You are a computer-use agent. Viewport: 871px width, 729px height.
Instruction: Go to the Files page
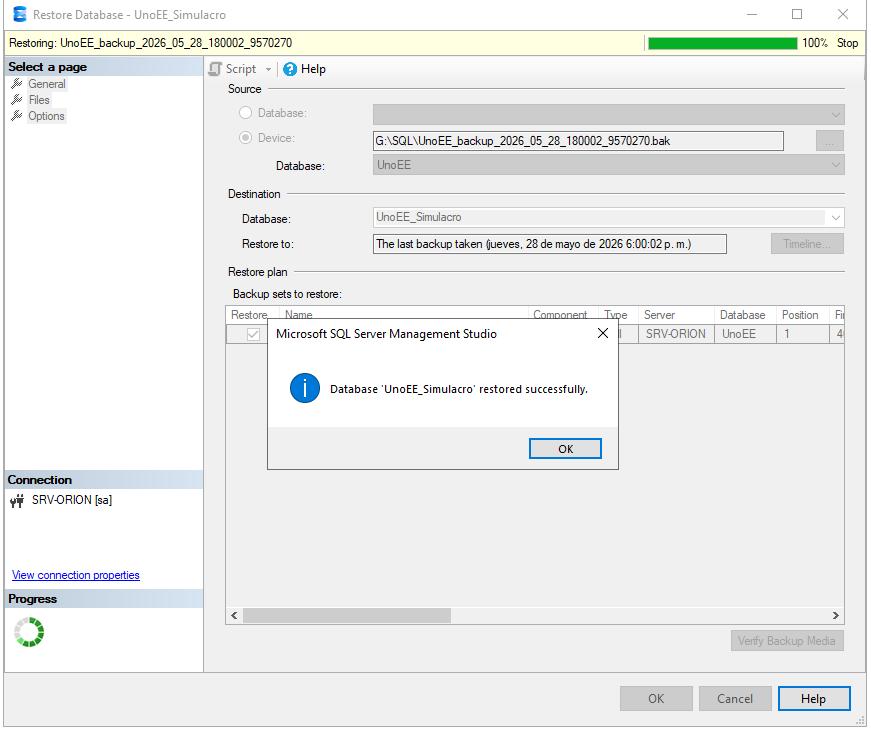[x=39, y=100]
